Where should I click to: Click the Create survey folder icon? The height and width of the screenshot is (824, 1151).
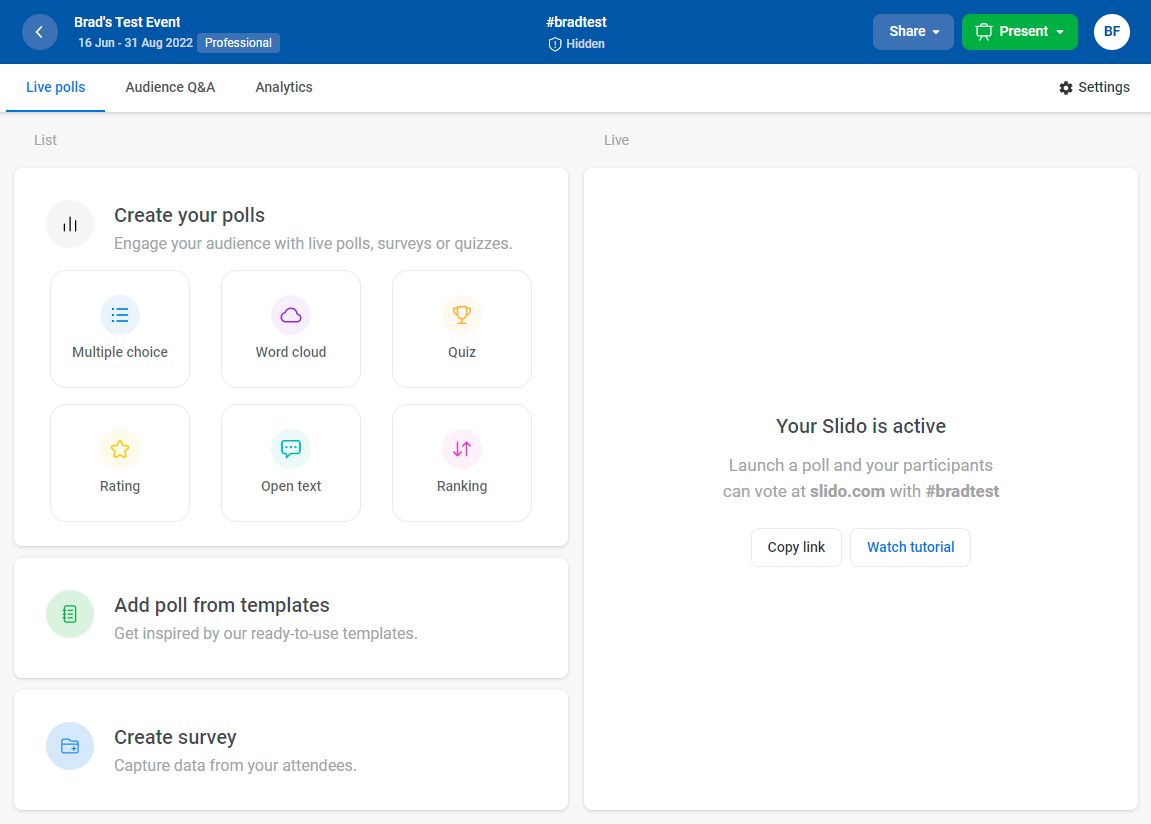pos(69,746)
